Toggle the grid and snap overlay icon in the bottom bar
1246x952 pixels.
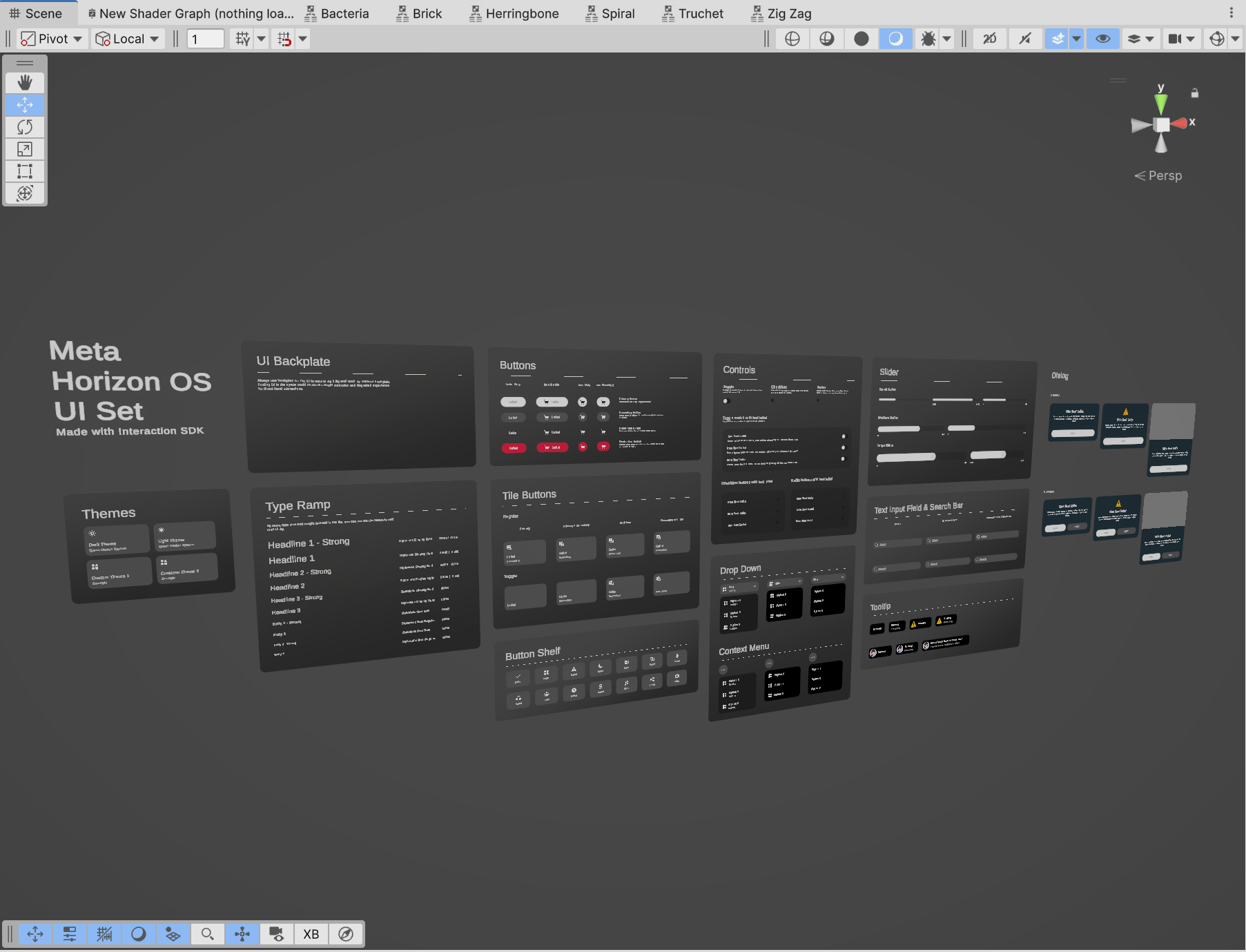[104, 934]
